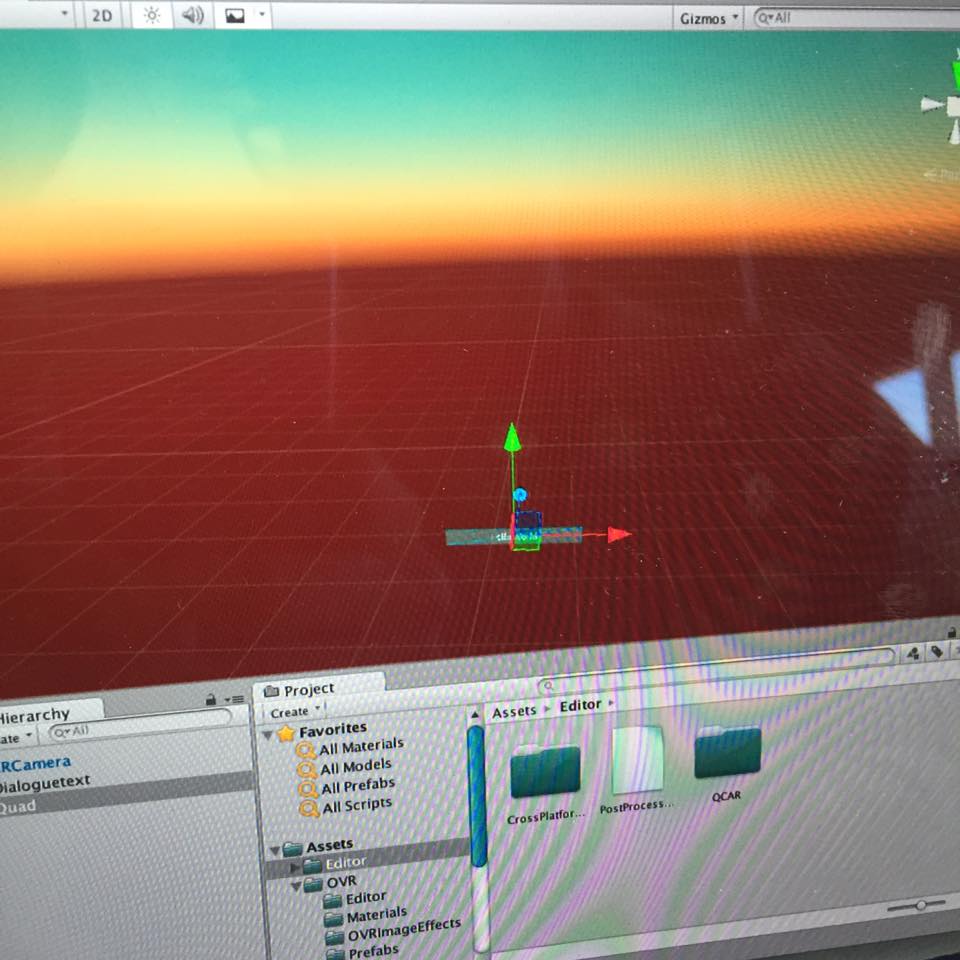The image size is (960, 960).
Task: Select the PostProcess... file thumbnail
Action: click(637, 759)
